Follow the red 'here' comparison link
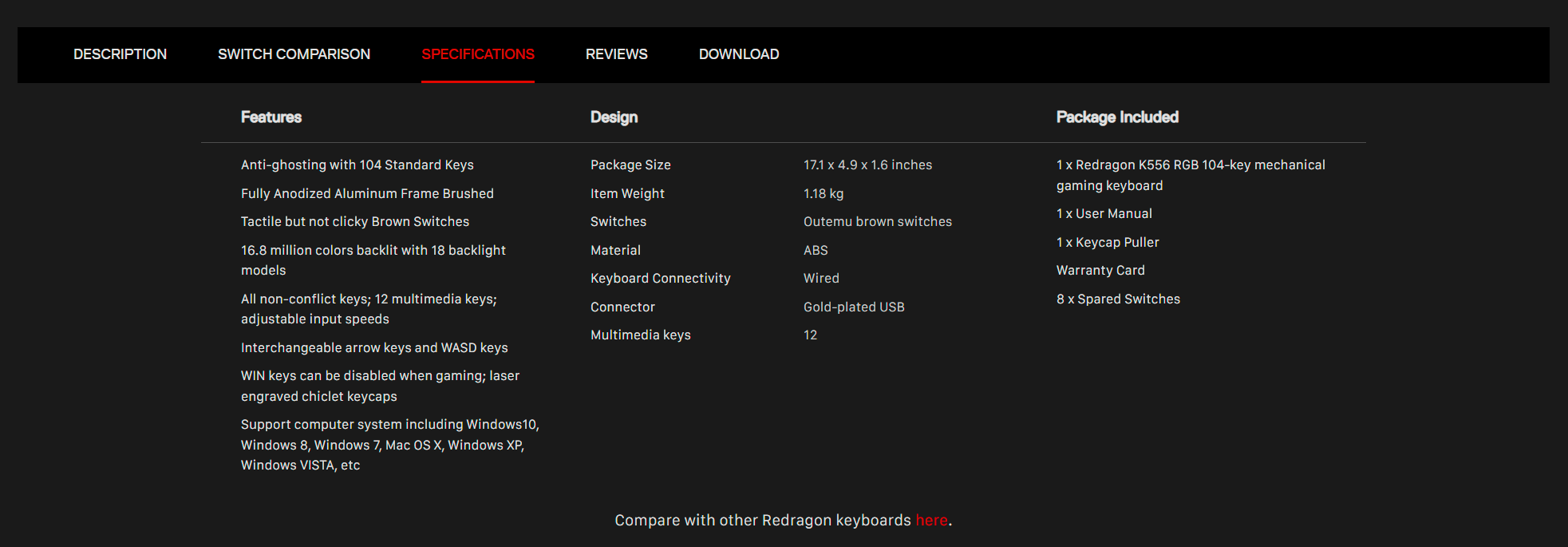 (x=931, y=521)
